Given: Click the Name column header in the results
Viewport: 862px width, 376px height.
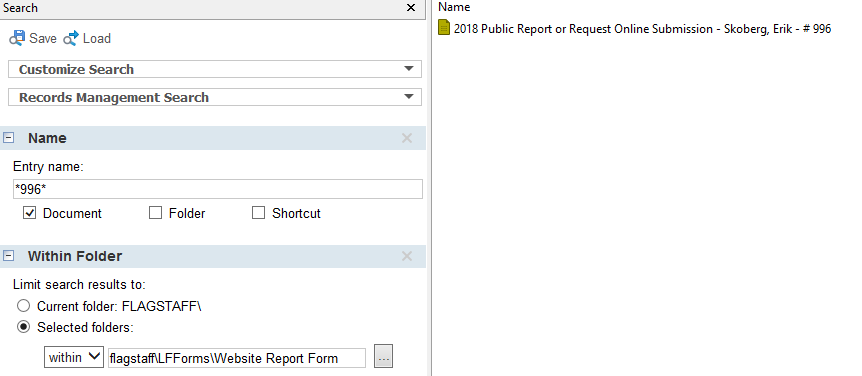Looking at the screenshot, I should (454, 7).
